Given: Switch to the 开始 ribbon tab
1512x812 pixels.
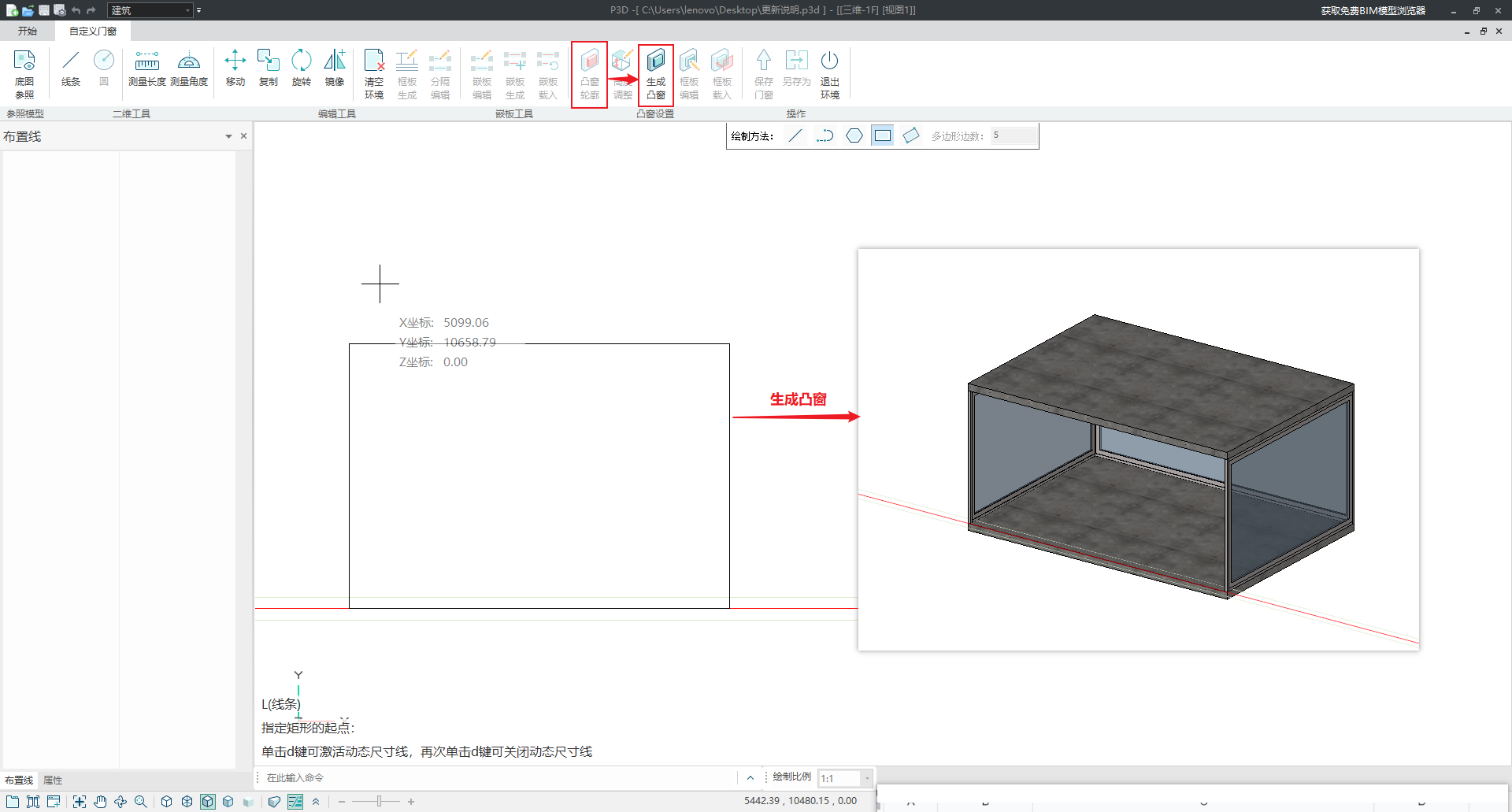Looking at the screenshot, I should tap(28, 31).
